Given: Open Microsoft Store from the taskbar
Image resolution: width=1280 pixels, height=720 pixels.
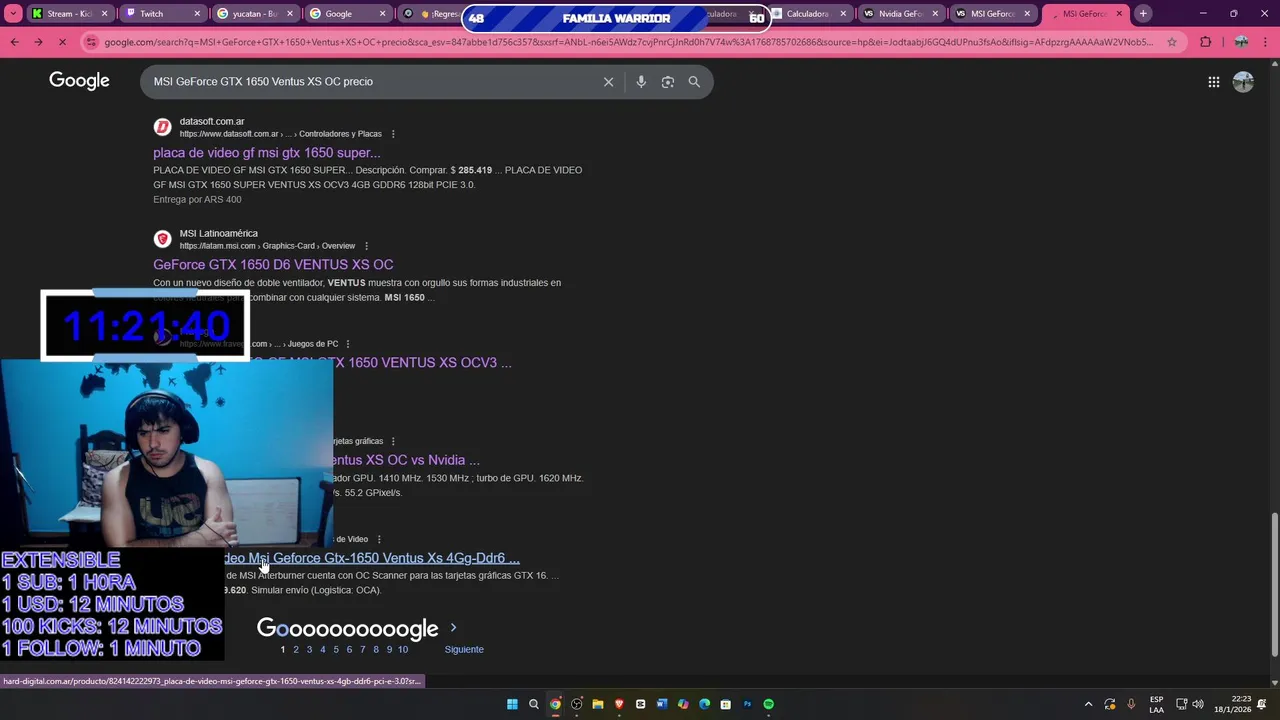Looking at the screenshot, I should coord(726,704).
